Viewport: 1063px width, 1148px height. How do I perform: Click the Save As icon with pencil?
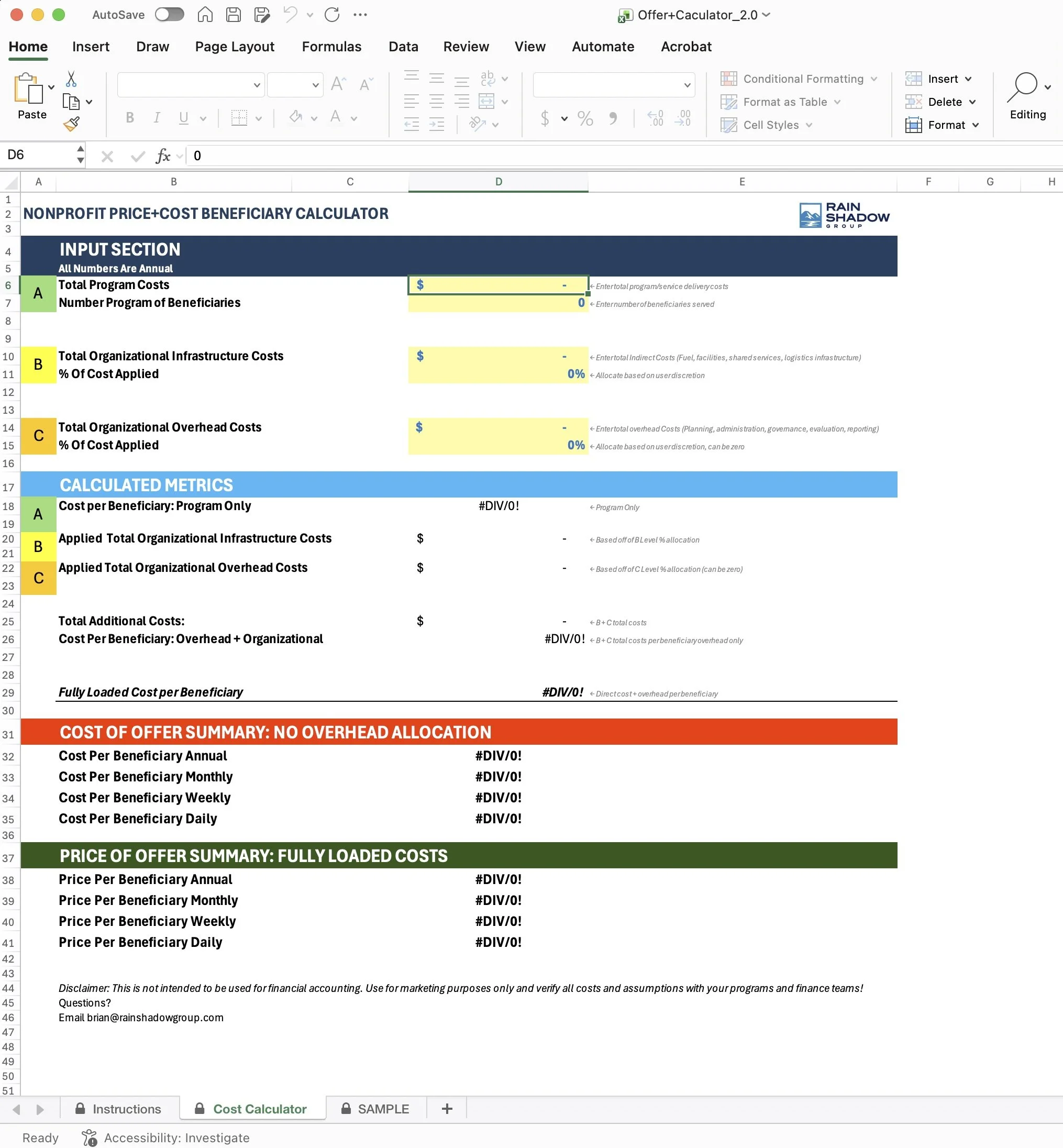[x=262, y=14]
